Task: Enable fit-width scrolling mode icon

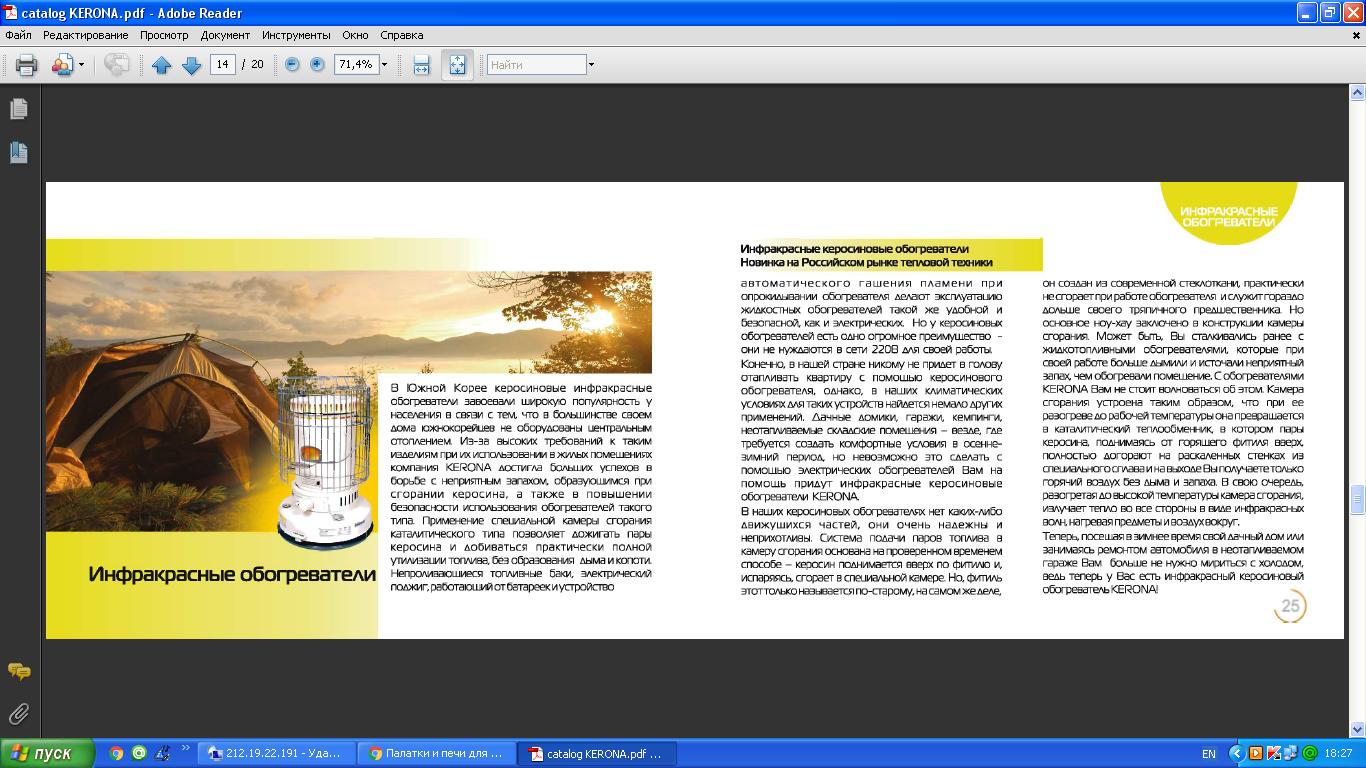Action: 421,65
